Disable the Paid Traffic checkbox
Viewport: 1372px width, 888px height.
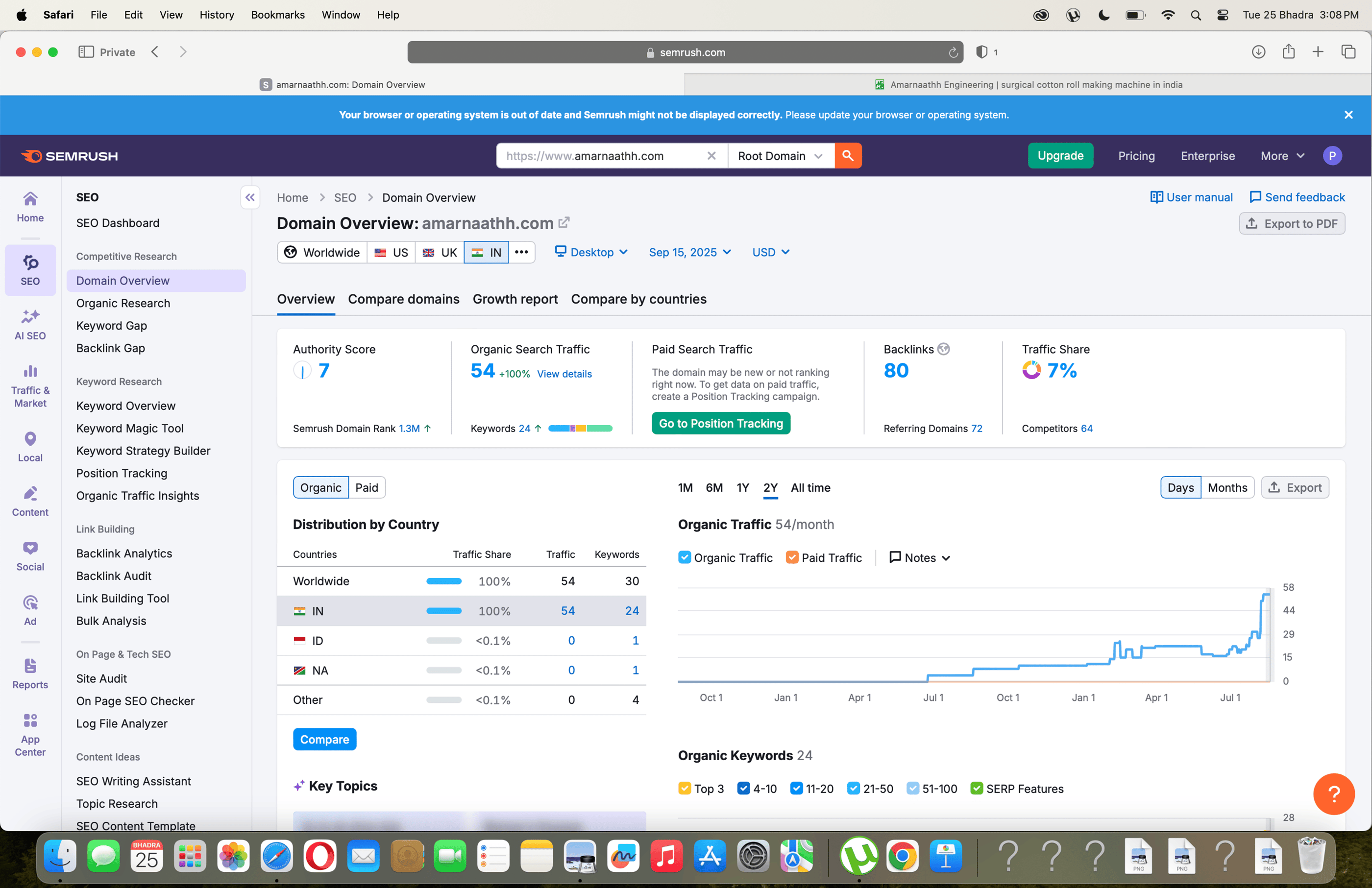pos(792,557)
